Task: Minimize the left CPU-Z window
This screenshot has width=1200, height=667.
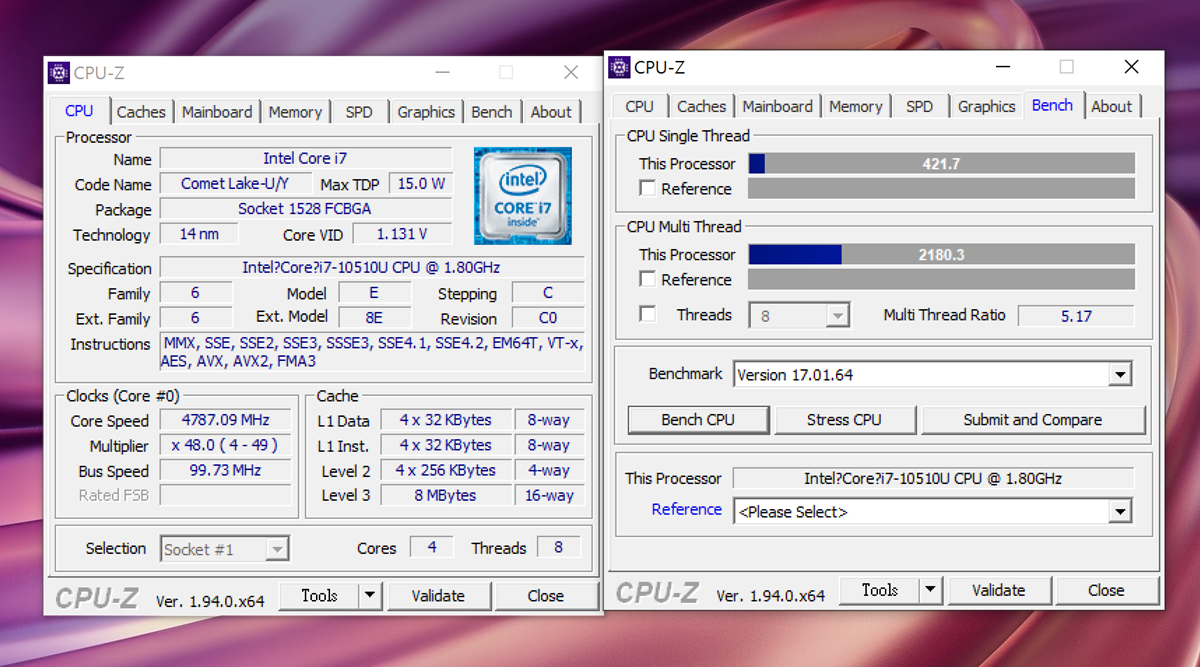Action: pyautogui.click(x=441, y=73)
